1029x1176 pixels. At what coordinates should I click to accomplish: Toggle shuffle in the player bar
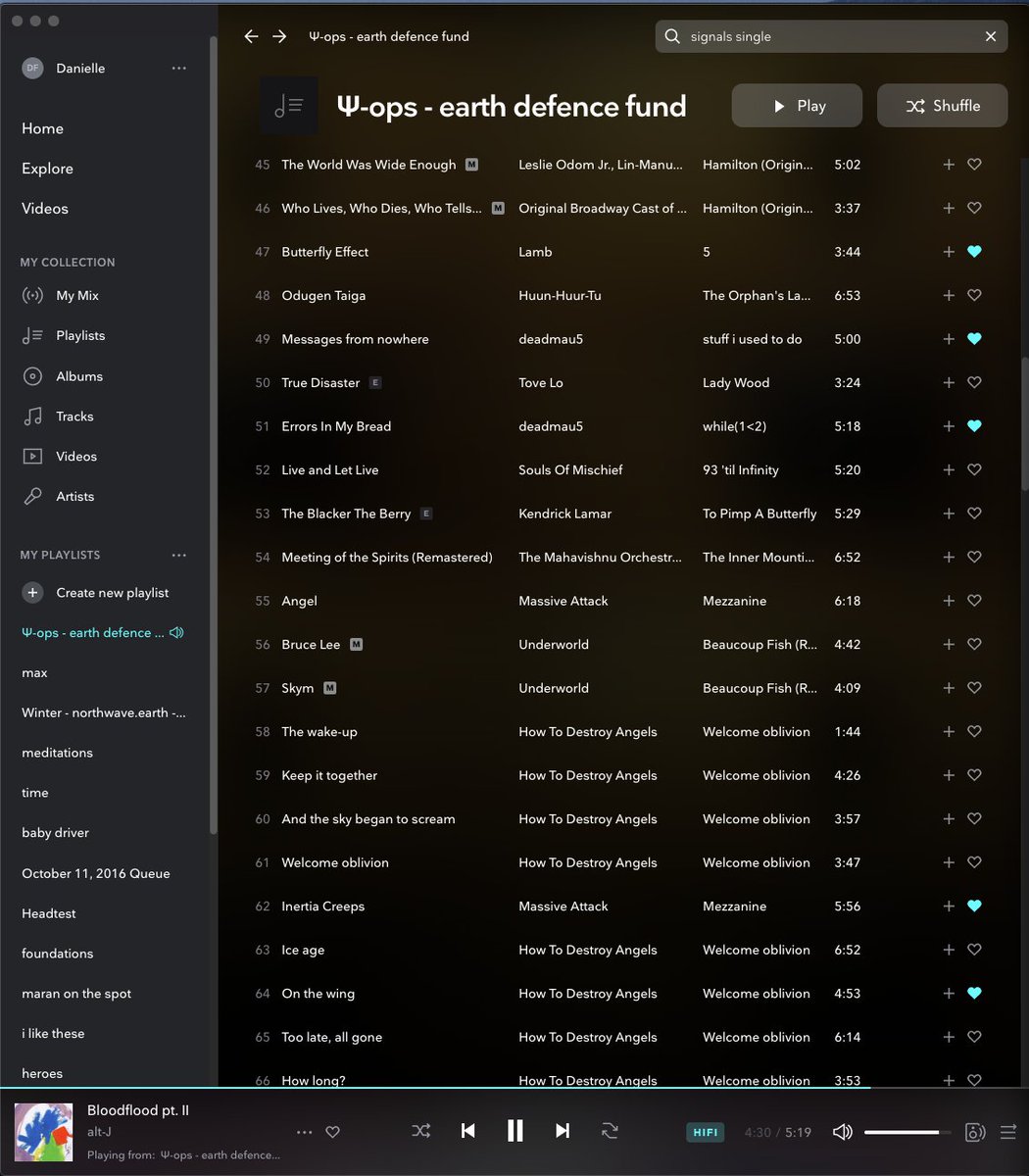pyautogui.click(x=421, y=1131)
